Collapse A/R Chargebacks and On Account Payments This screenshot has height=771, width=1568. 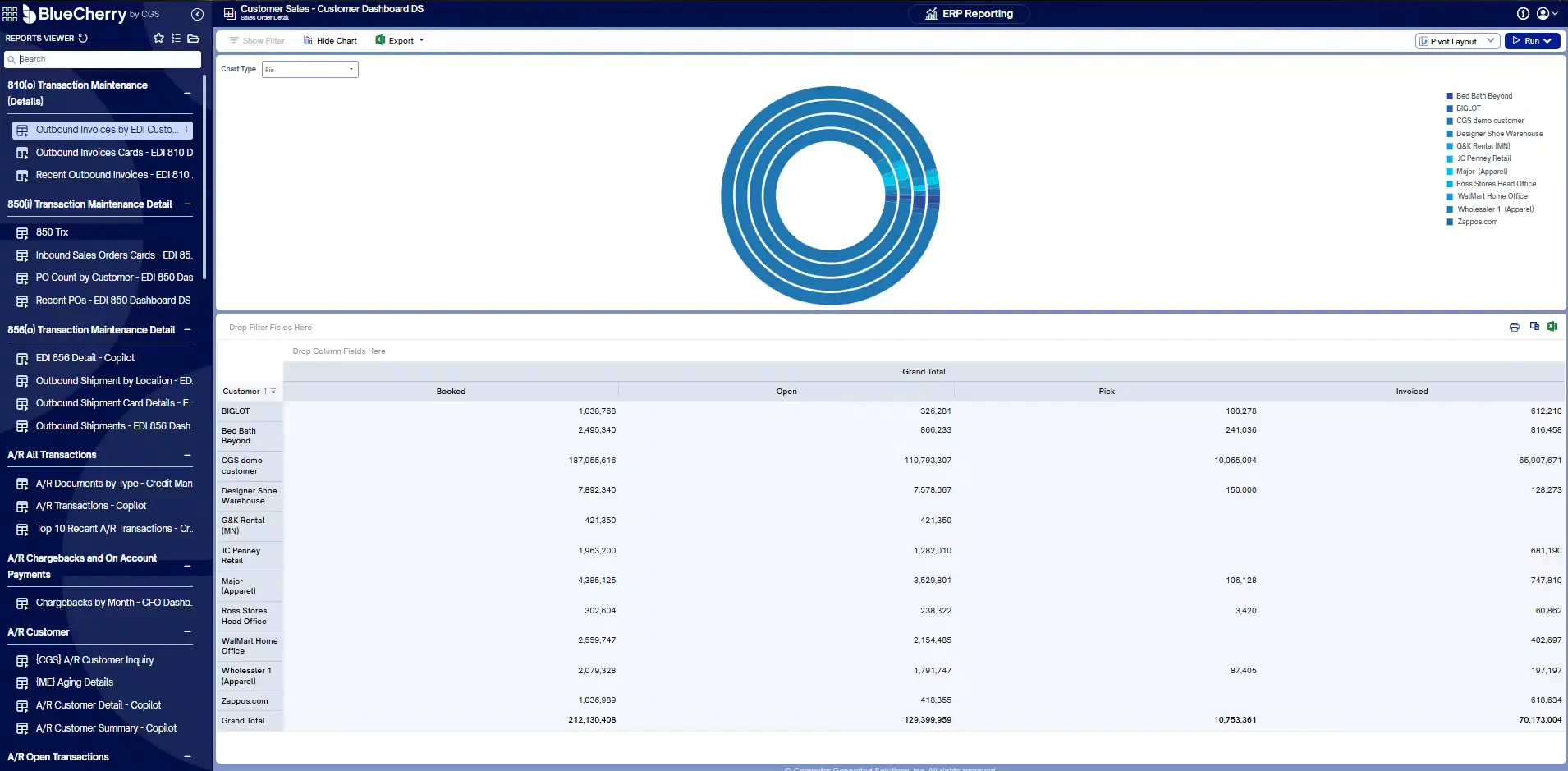pos(187,567)
